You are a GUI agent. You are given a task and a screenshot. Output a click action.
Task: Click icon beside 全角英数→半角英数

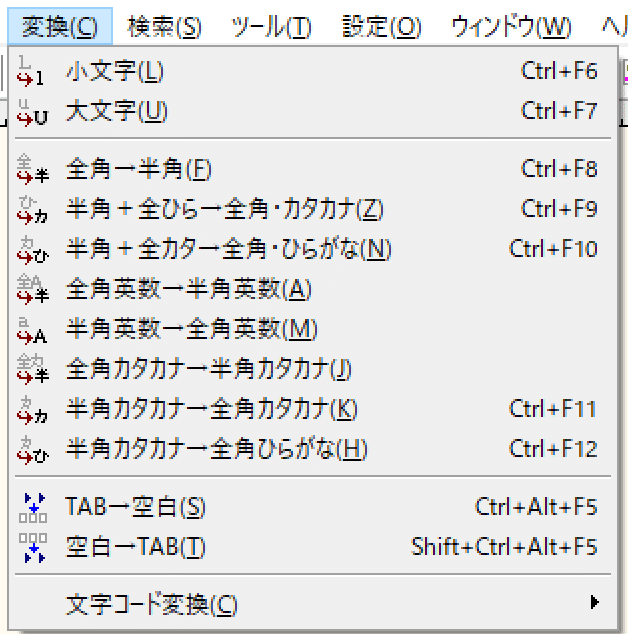(x=32, y=290)
